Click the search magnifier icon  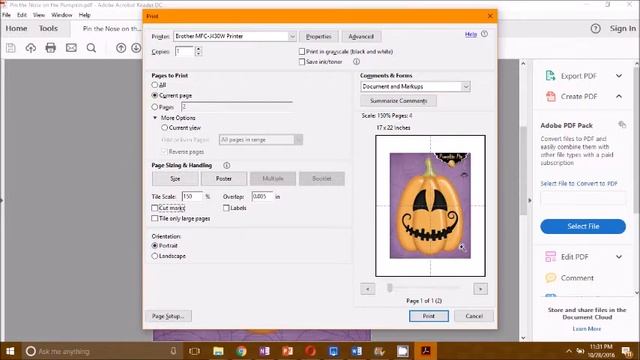[x=91, y=48]
